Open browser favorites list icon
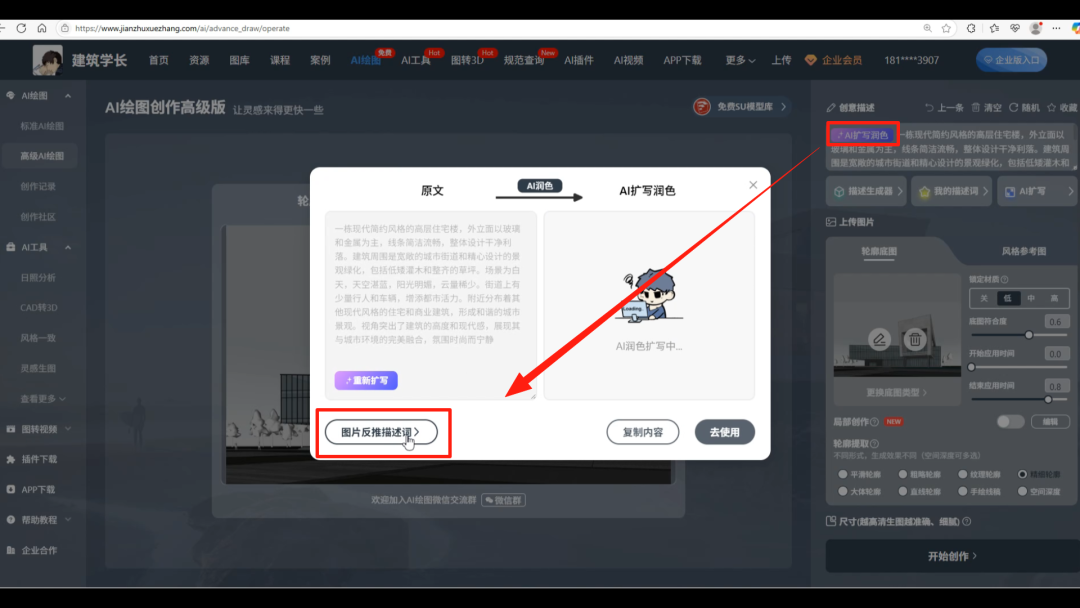This screenshot has height=608, width=1080. pos(994,28)
